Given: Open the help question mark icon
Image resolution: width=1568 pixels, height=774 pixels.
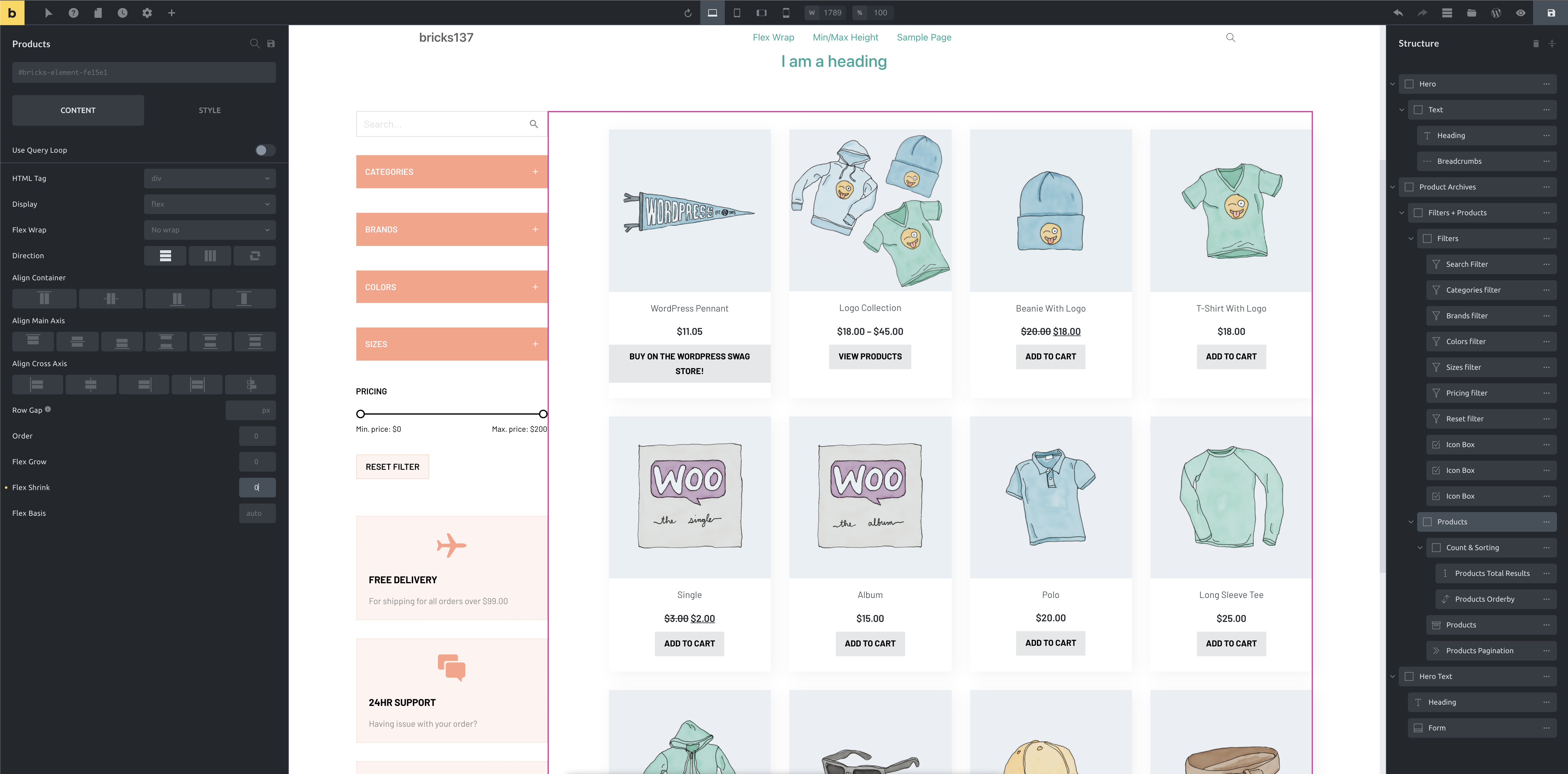Looking at the screenshot, I should point(73,13).
